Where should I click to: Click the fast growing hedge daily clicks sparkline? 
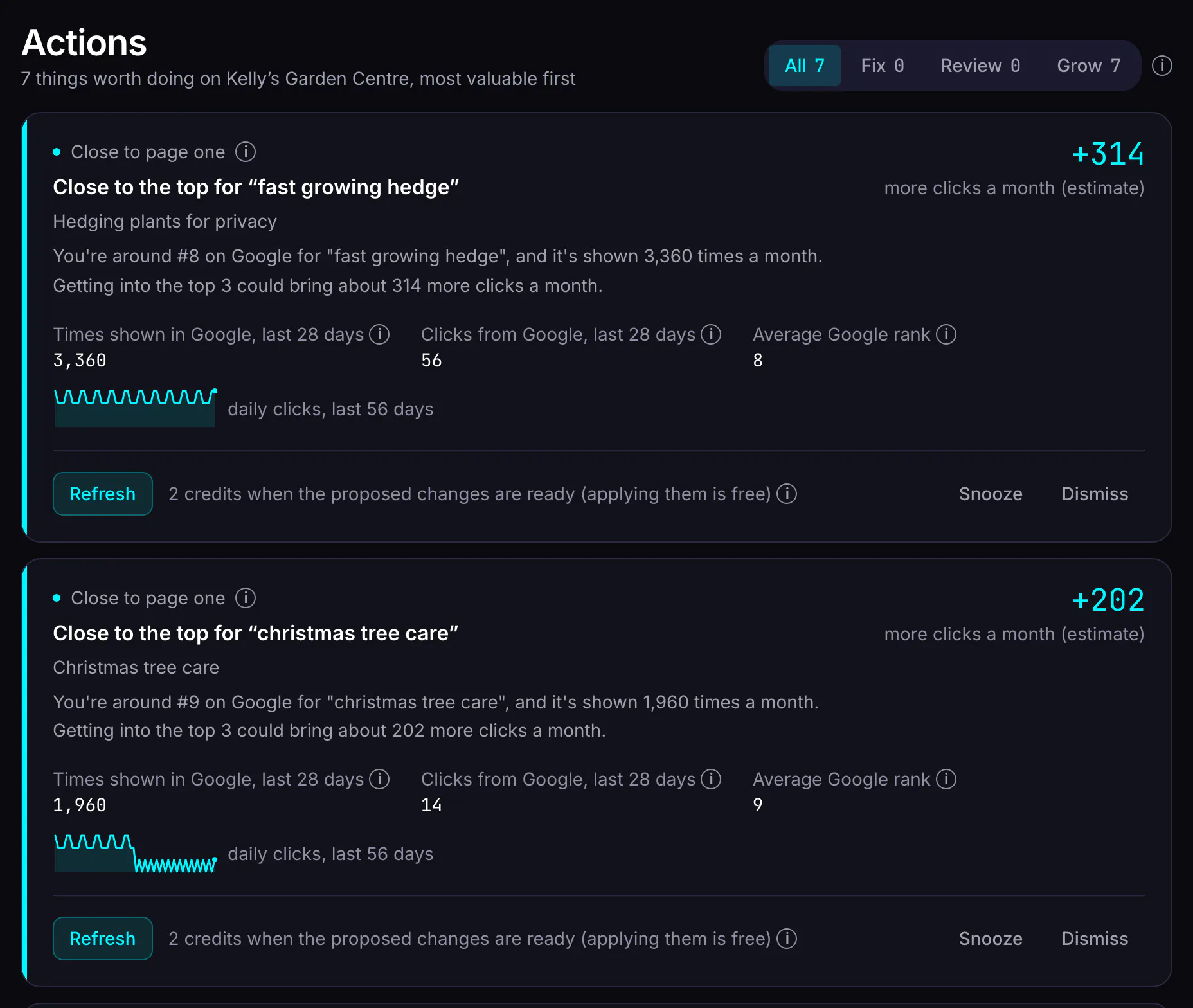point(135,407)
